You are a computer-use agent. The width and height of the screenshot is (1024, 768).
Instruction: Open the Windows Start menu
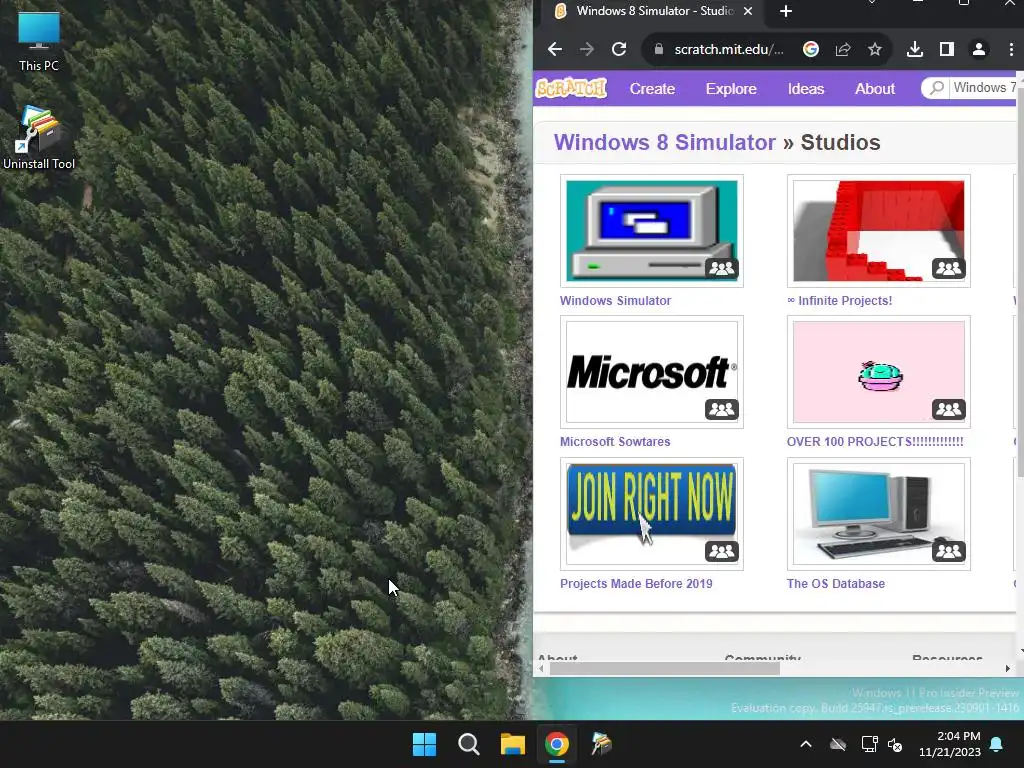tap(424, 744)
